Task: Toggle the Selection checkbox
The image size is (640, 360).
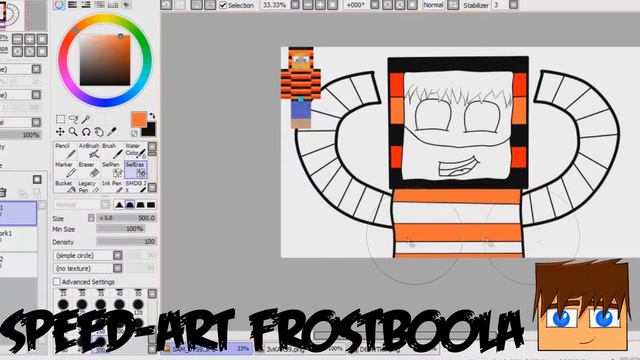Action: click(x=223, y=5)
